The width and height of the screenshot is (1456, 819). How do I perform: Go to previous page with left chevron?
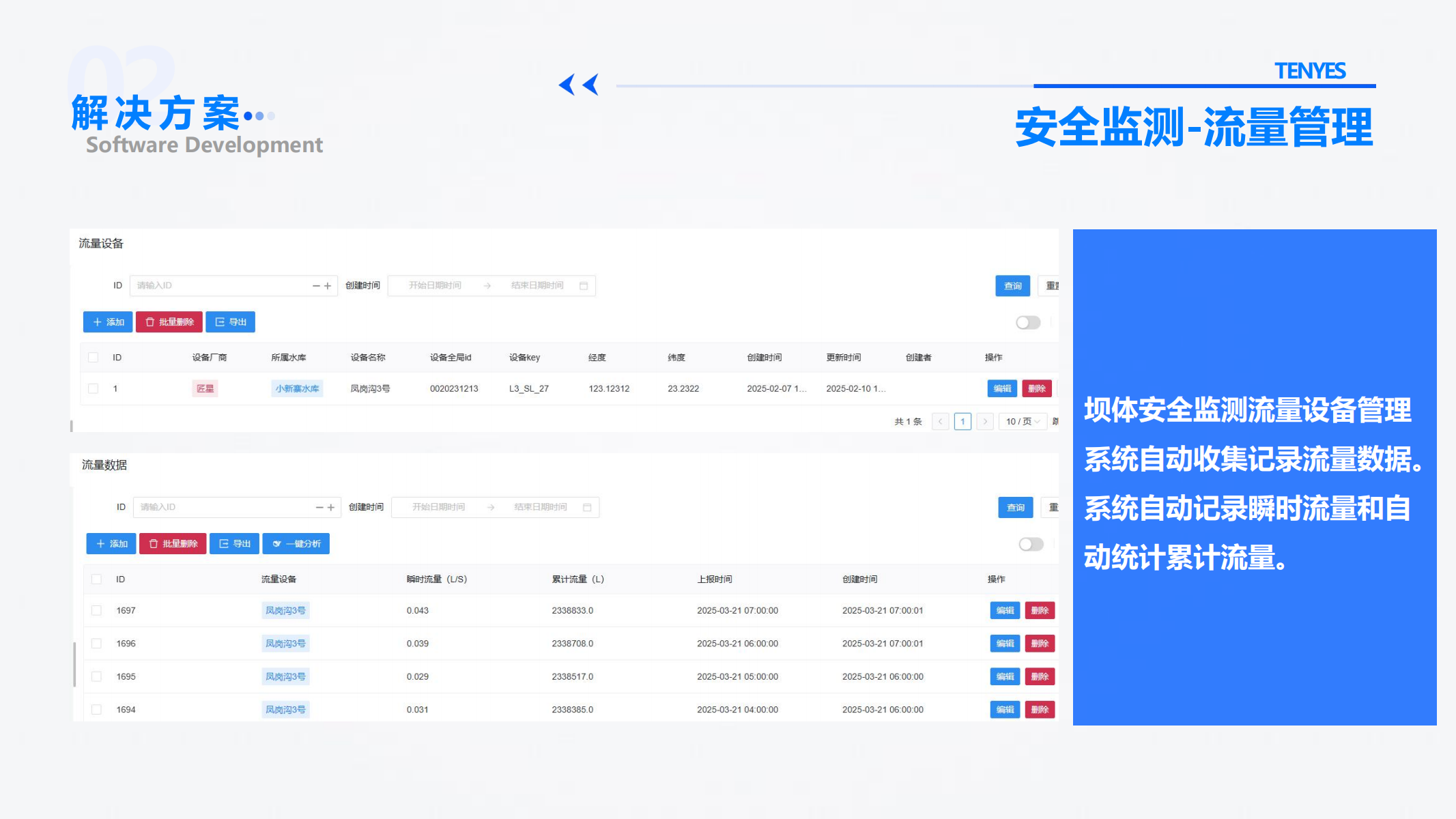pos(940,422)
